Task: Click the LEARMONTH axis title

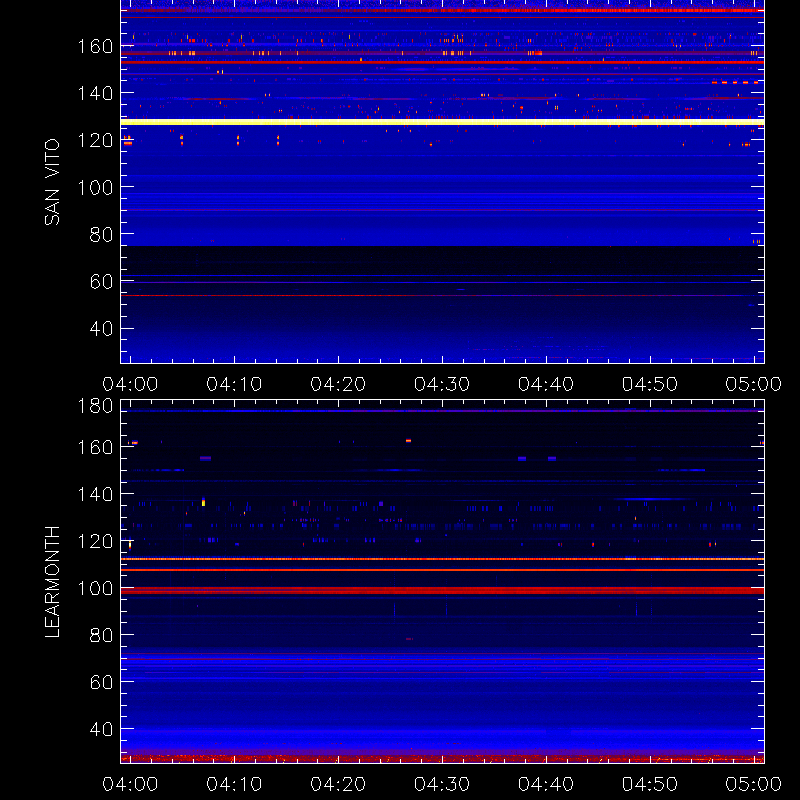Action: pyautogui.click(x=52, y=582)
